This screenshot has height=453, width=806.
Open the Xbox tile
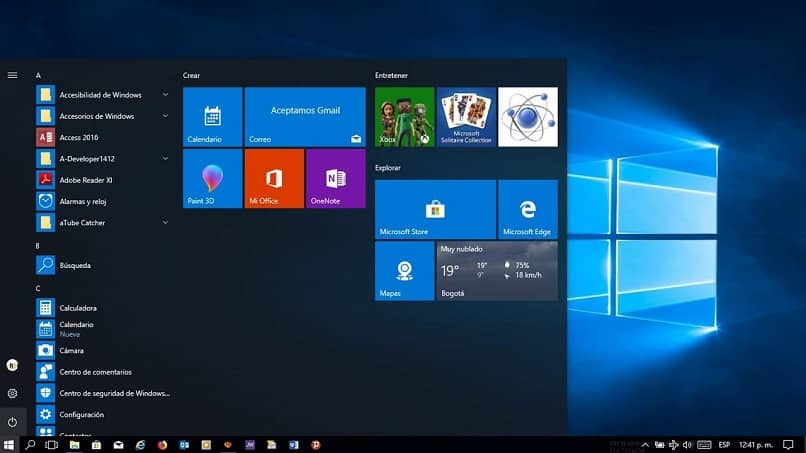click(405, 117)
